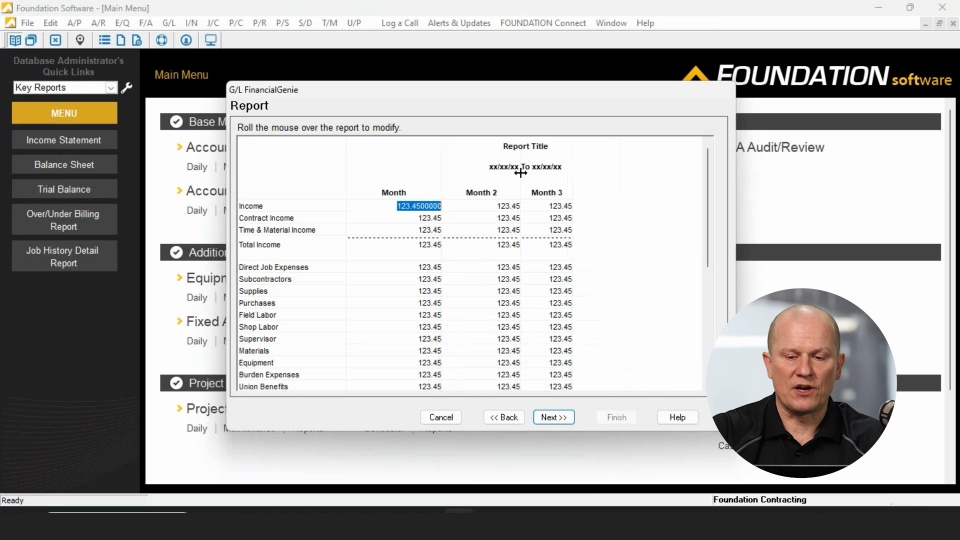Click the boxed X close-window toolbar icon
The image size is (960, 540).
tap(55, 40)
